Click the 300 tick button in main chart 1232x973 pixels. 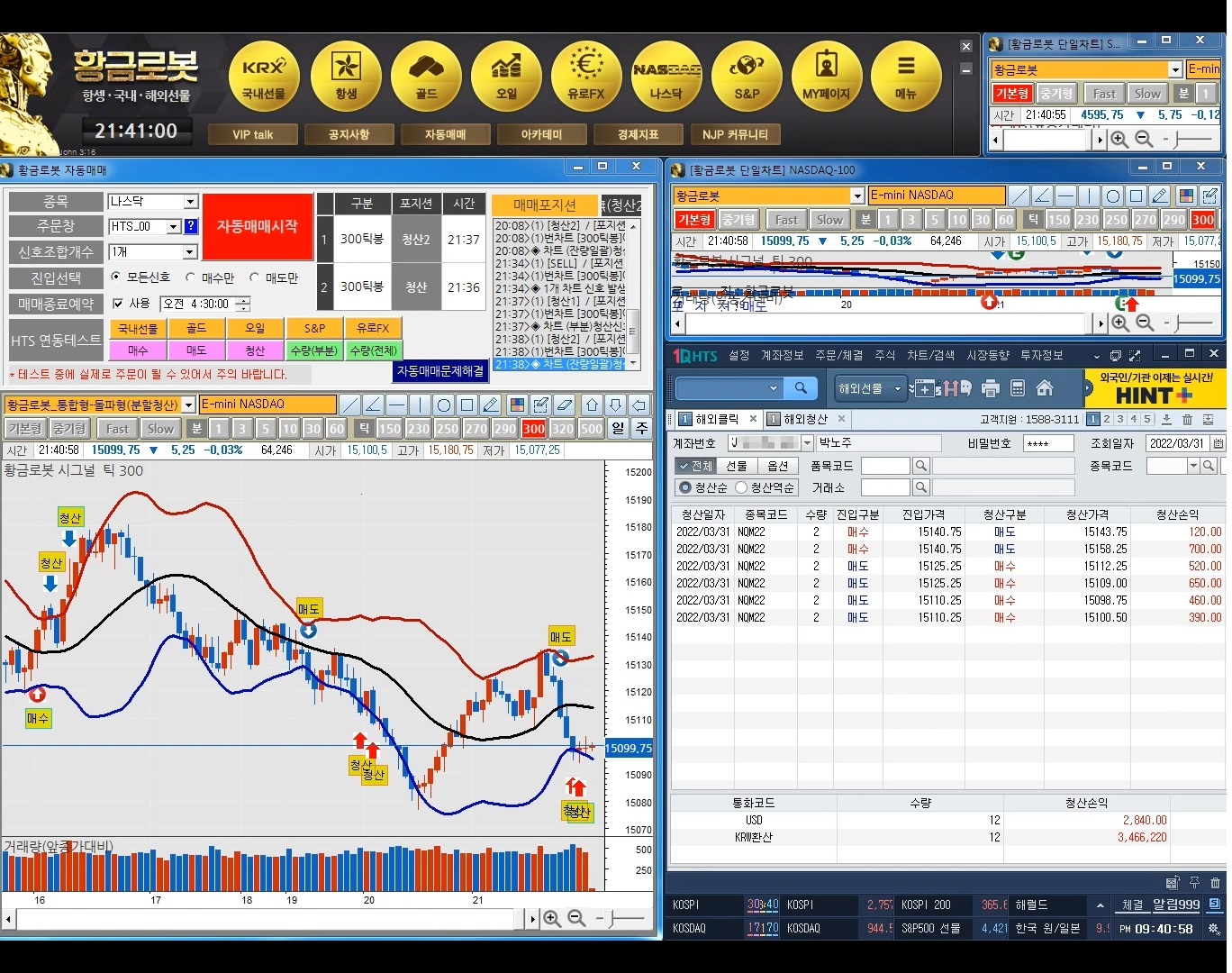[x=534, y=429]
